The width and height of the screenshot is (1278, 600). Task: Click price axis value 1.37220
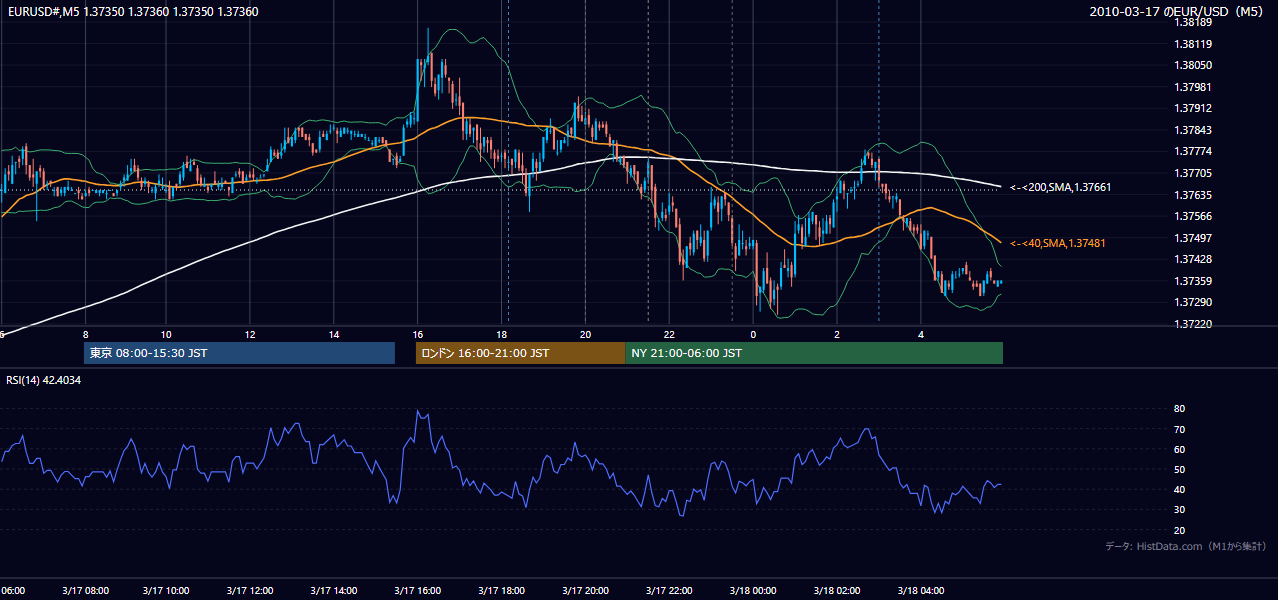pyautogui.click(x=1195, y=324)
